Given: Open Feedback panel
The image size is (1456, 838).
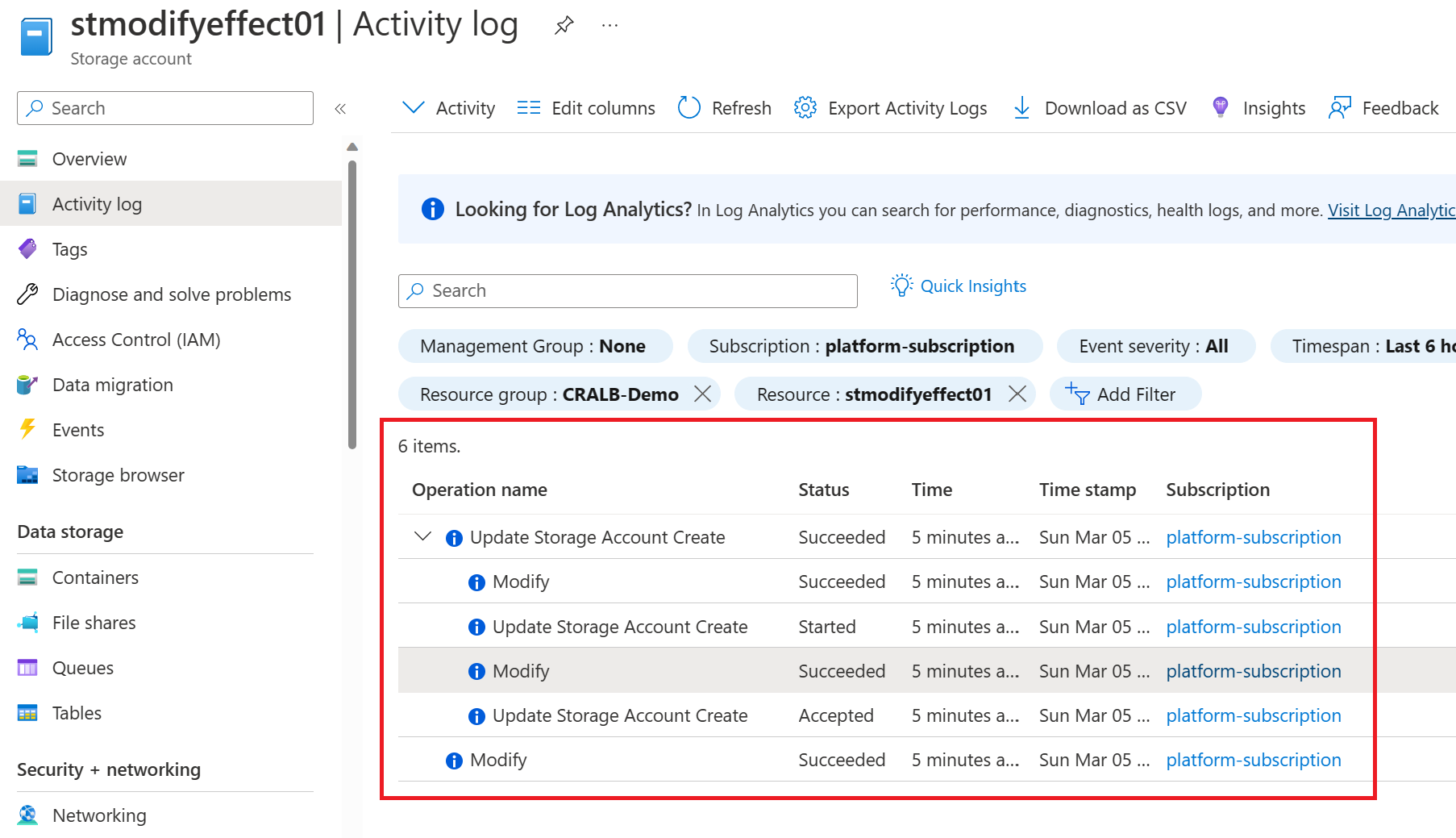Looking at the screenshot, I should click(x=1383, y=108).
